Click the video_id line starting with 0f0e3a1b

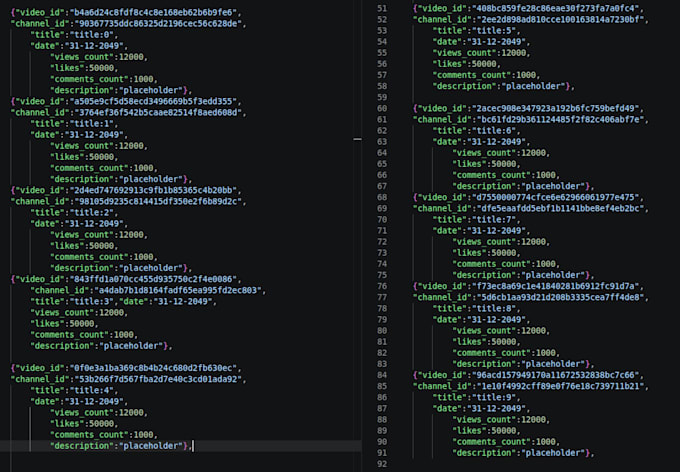pos(126,368)
